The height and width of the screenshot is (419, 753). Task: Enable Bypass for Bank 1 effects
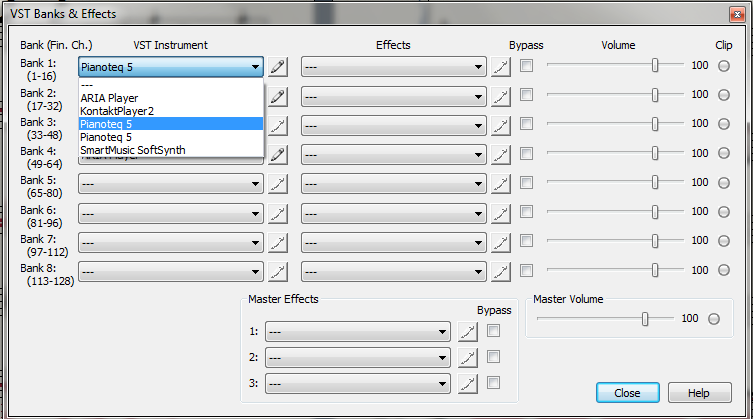pos(526,65)
